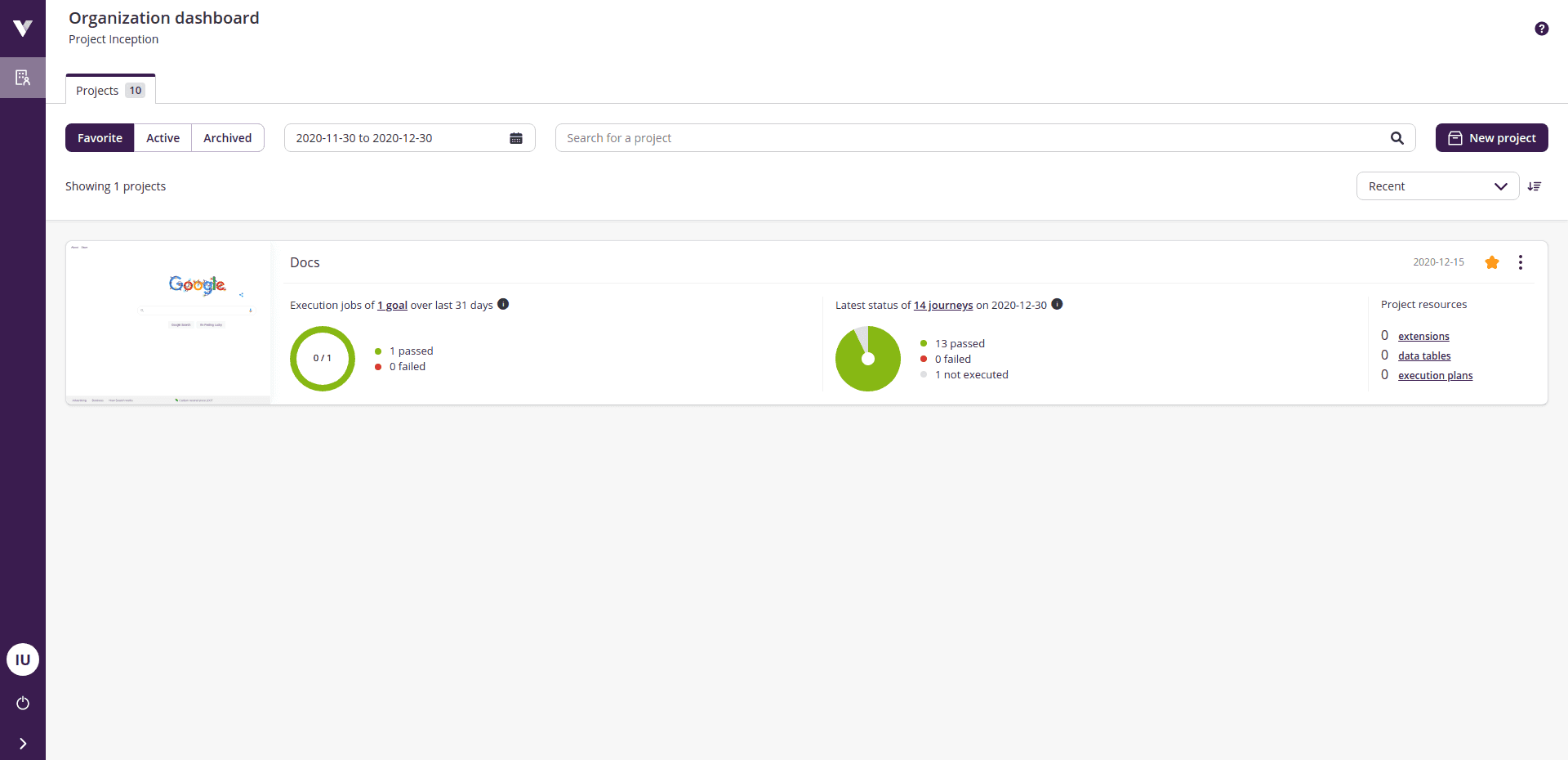Viewport: 1568px width, 760px height.
Task: Open the Recent sorting dropdown
Action: pos(1437,186)
